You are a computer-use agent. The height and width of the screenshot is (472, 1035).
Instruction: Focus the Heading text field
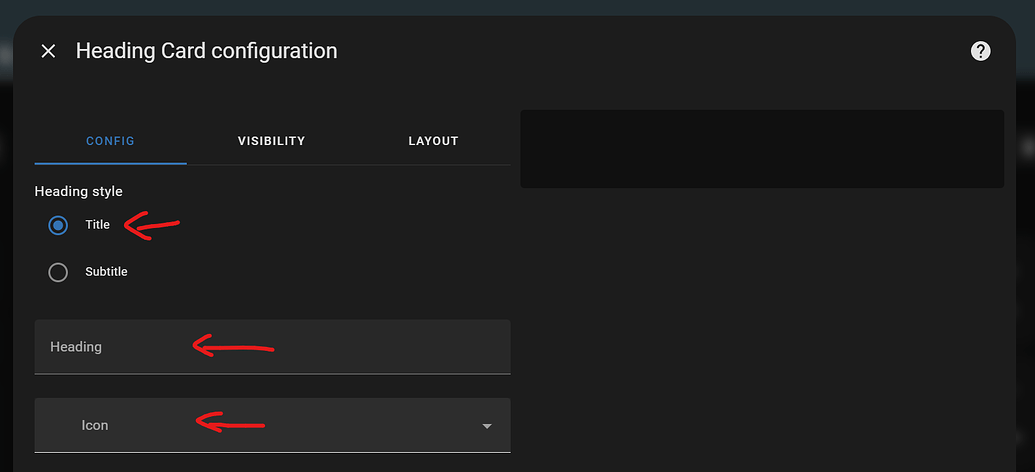click(x=272, y=347)
